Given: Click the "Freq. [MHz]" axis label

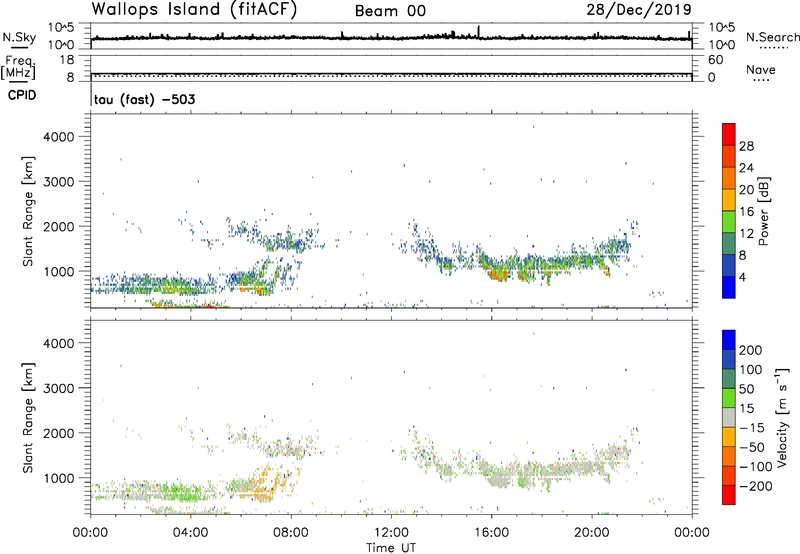Looking at the screenshot, I should [18, 67].
